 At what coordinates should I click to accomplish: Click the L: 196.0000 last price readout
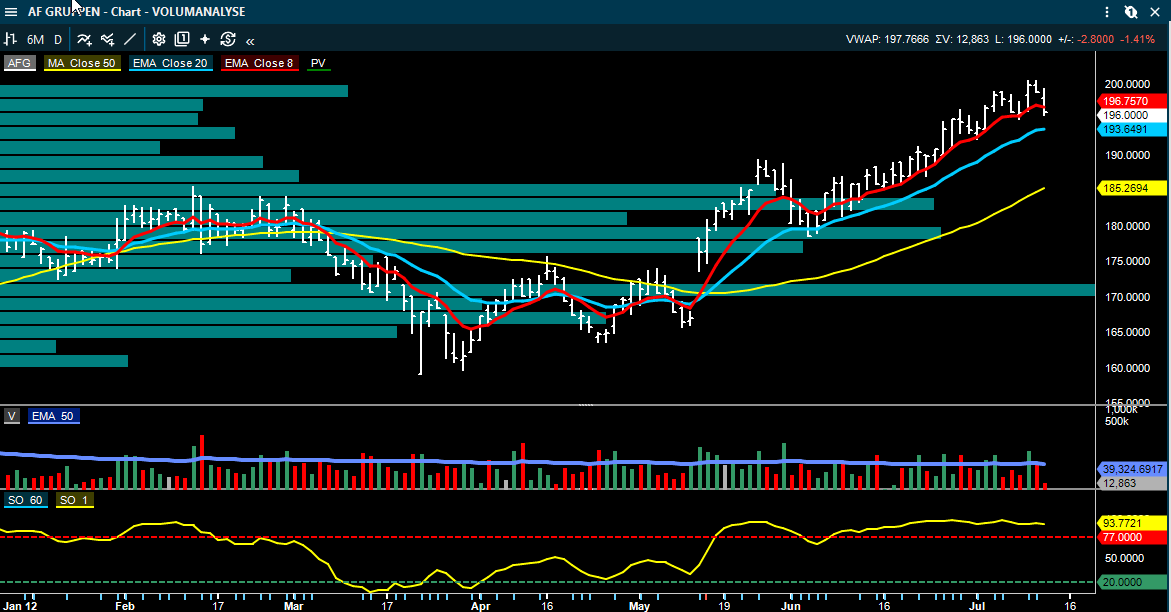[x=1023, y=40]
